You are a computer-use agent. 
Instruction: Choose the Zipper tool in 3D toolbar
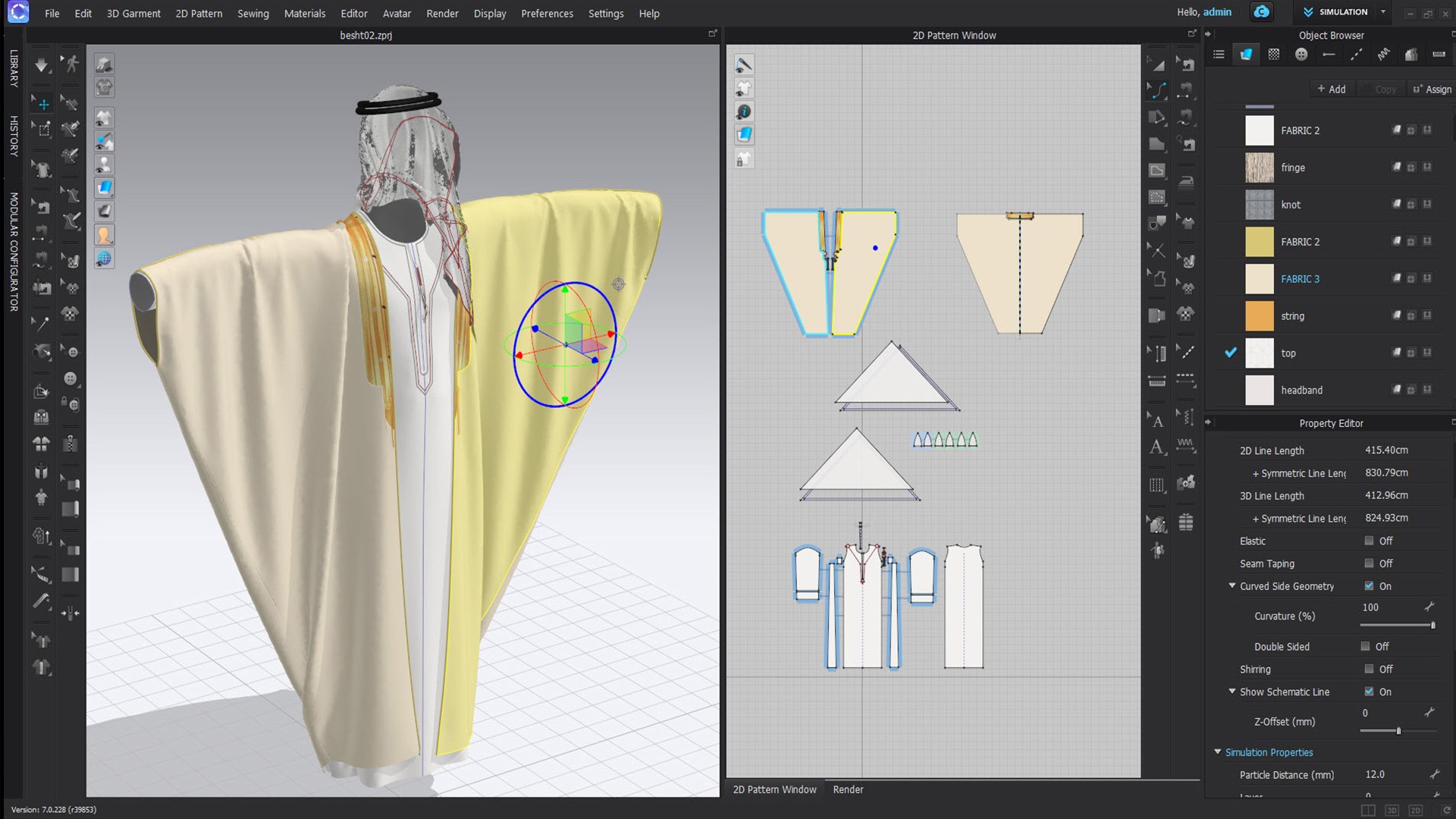click(x=70, y=443)
